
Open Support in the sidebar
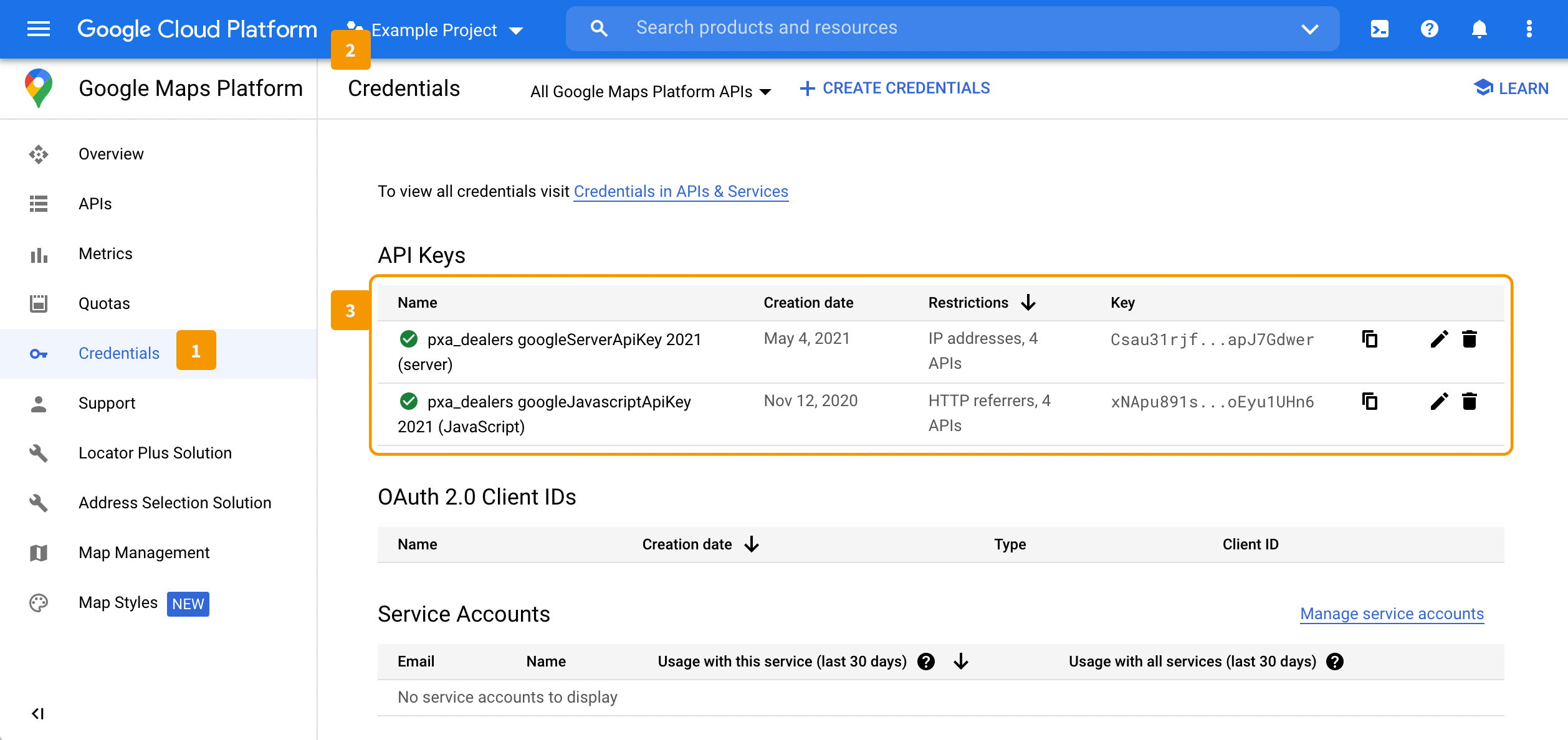pos(107,403)
